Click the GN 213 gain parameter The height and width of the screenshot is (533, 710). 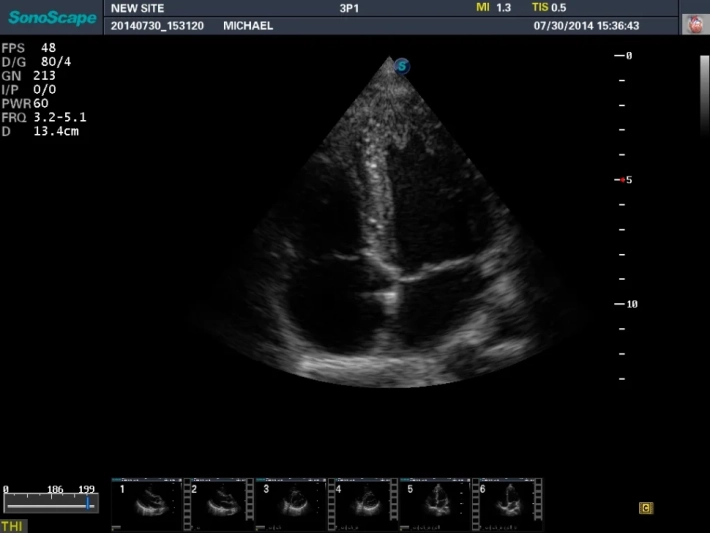tap(28, 75)
